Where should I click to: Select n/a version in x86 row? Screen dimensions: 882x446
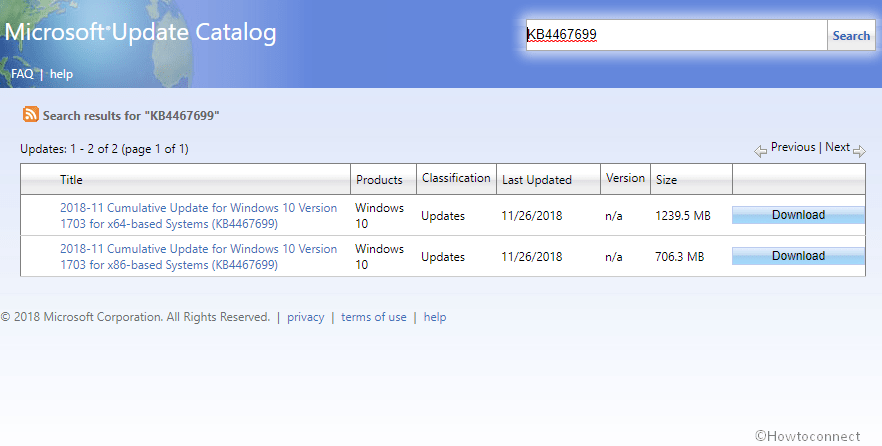(x=614, y=256)
